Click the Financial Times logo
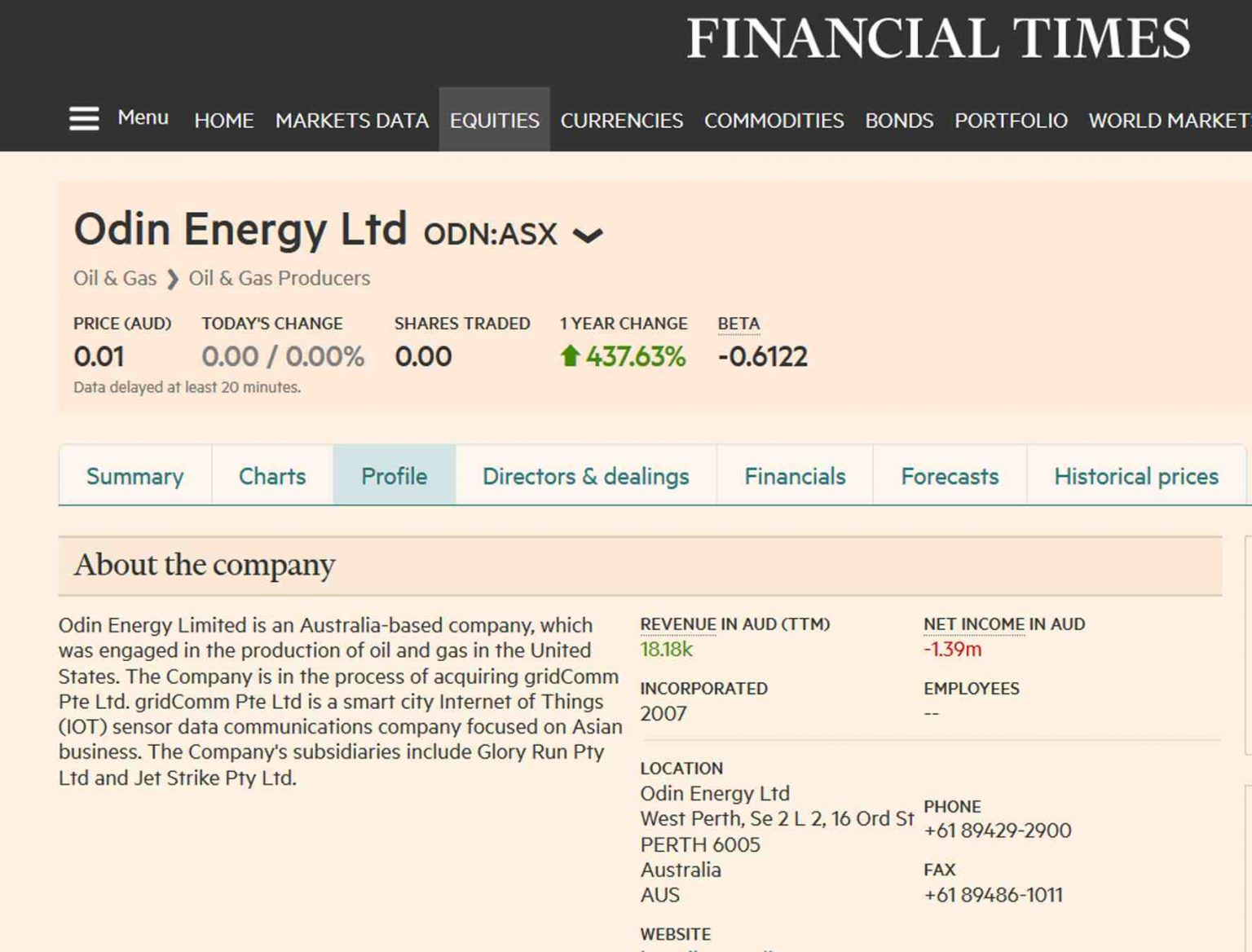 coord(937,39)
